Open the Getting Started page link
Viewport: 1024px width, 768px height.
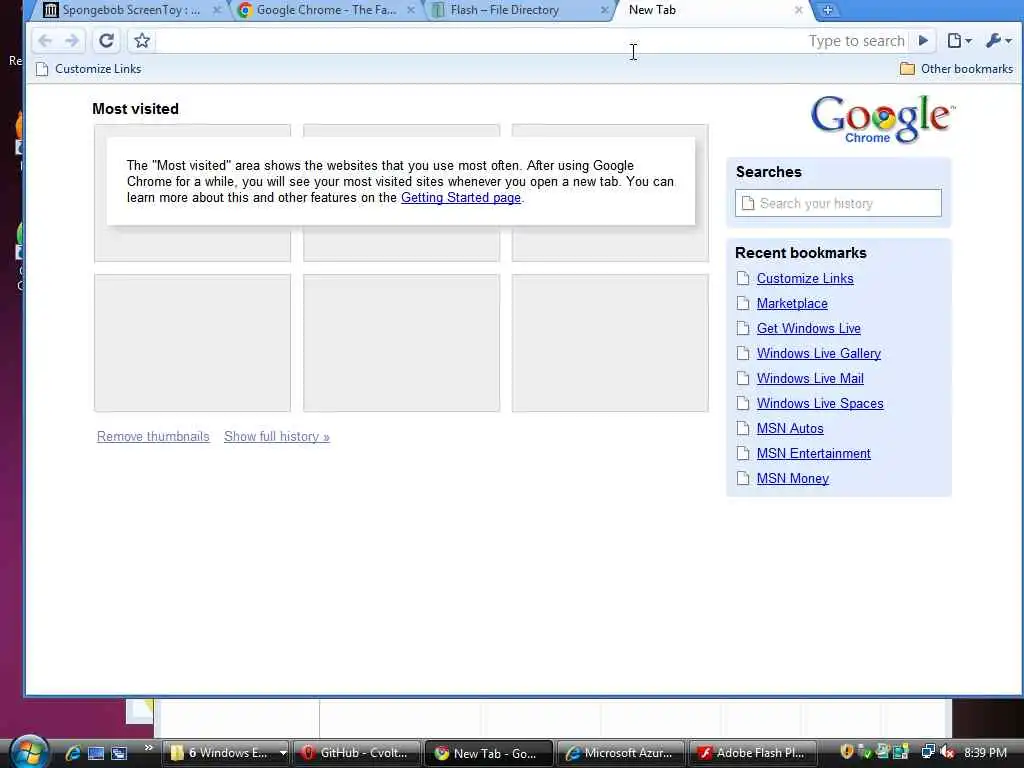tap(461, 198)
